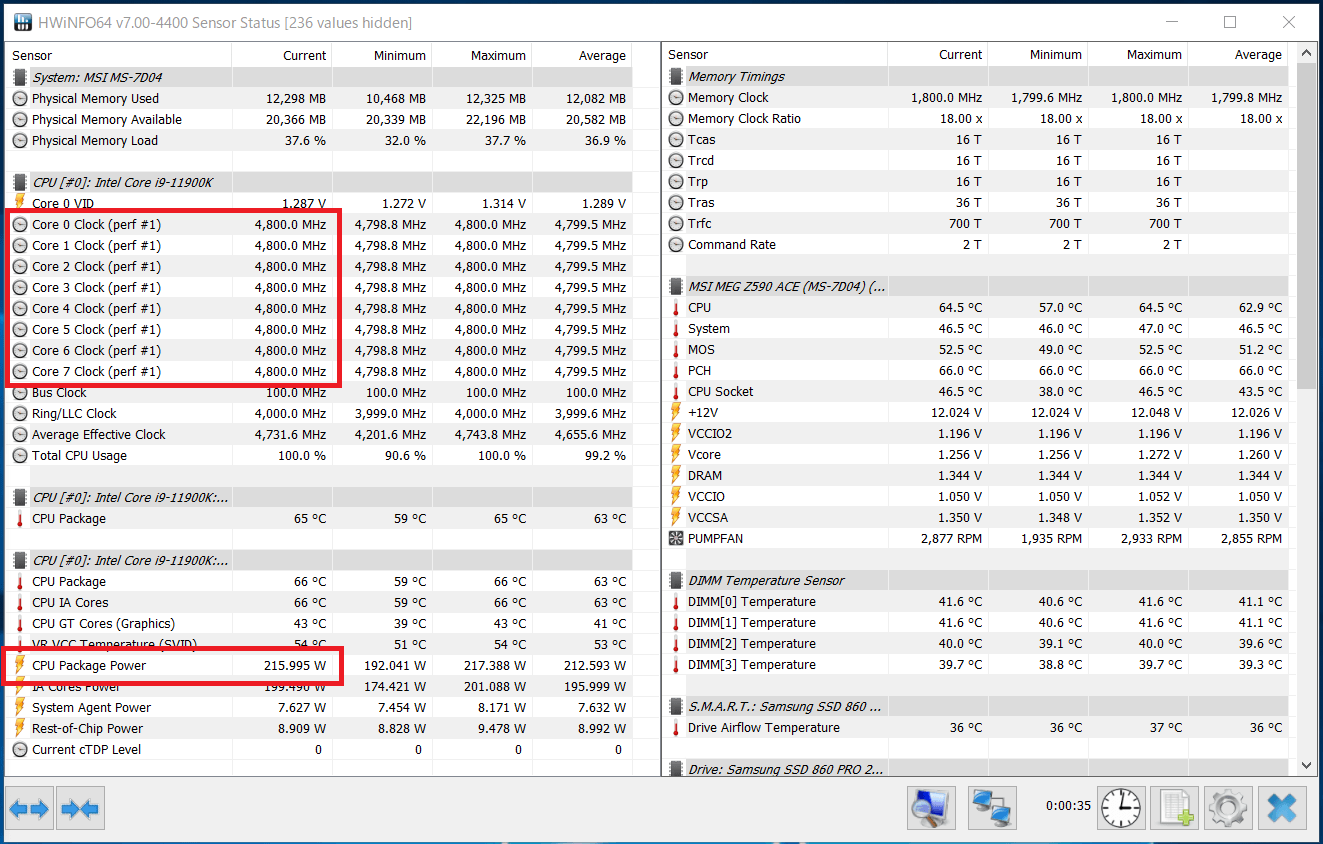Click the right pane scrollbar down arrow
The height and width of the screenshot is (844, 1323).
(1306, 765)
